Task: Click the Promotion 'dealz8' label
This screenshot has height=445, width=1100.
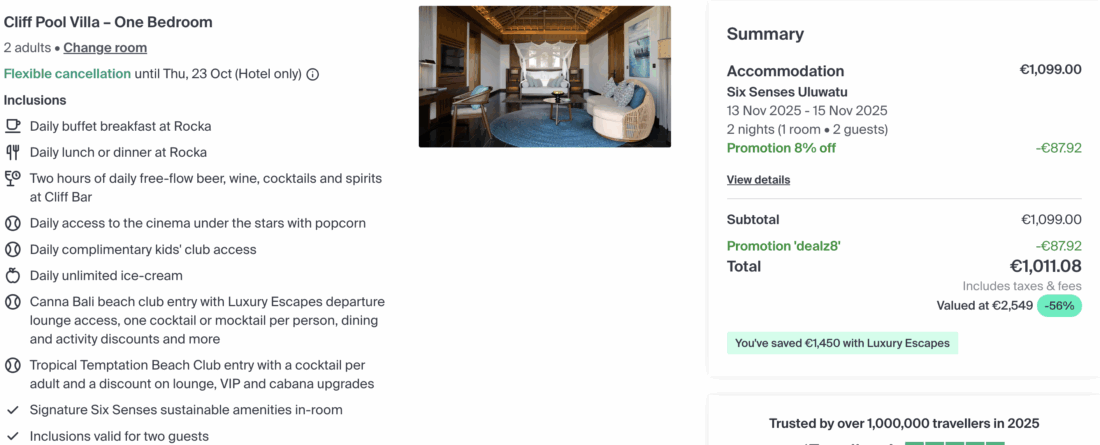Action: (783, 246)
